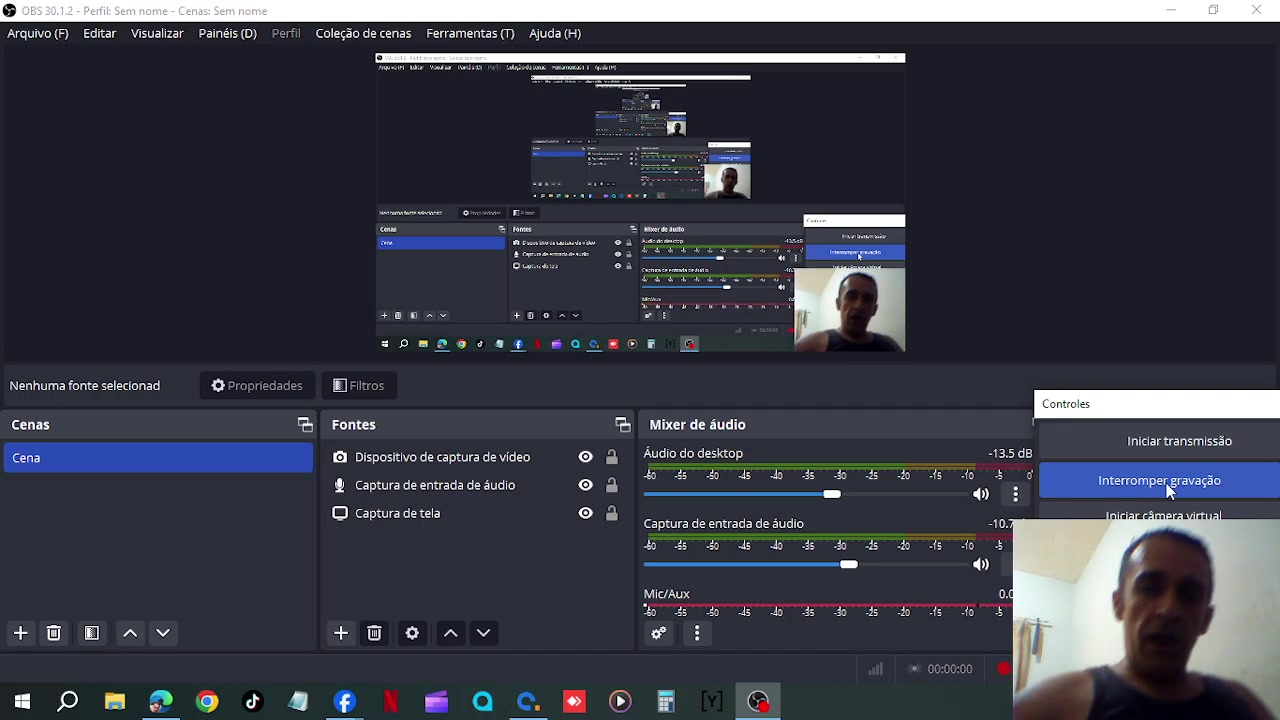1280x720 pixels.
Task: Select Captura de entrada de áudio source item
Action: point(476,485)
